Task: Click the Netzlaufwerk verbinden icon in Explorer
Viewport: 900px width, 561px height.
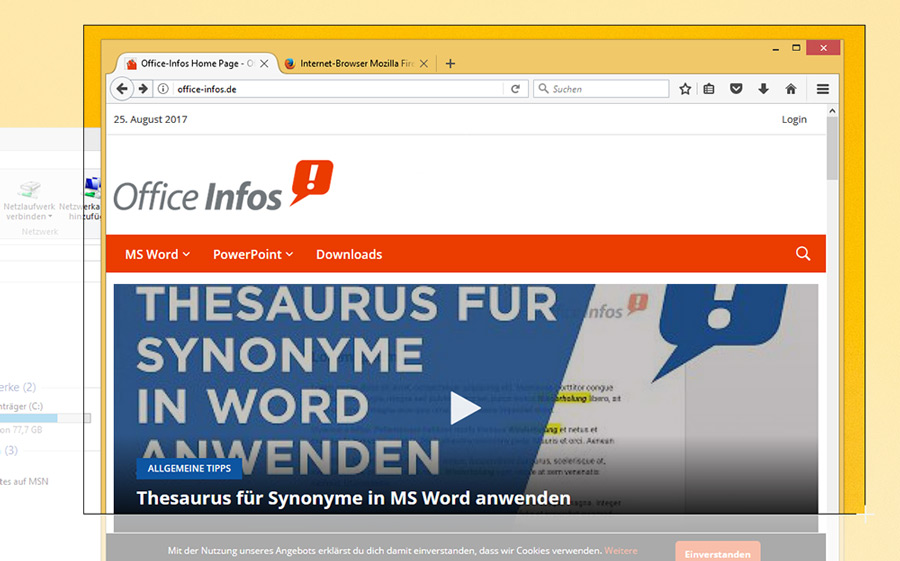Action: (29, 189)
